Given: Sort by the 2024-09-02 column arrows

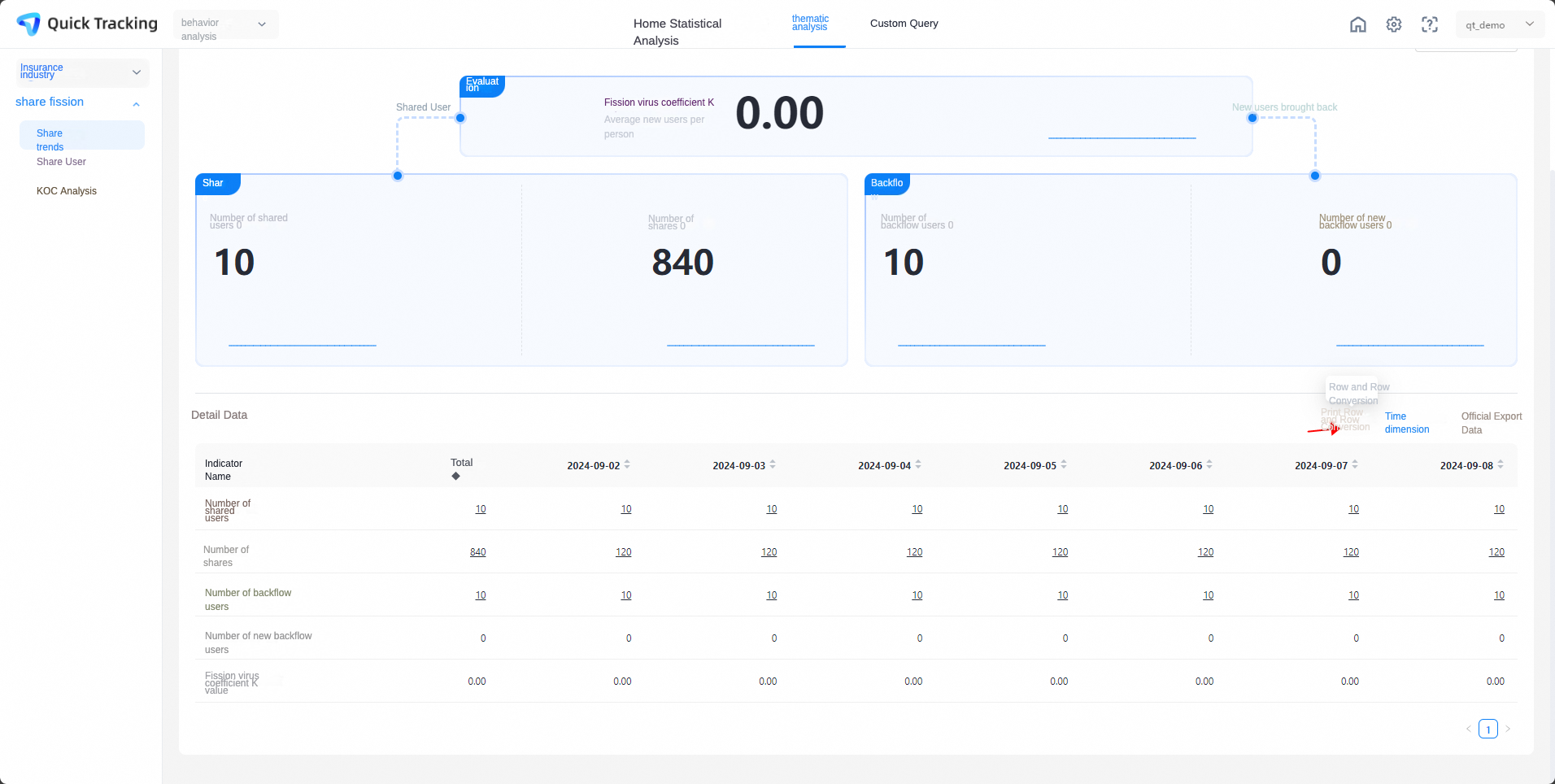Looking at the screenshot, I should click(x=627, y=464).
